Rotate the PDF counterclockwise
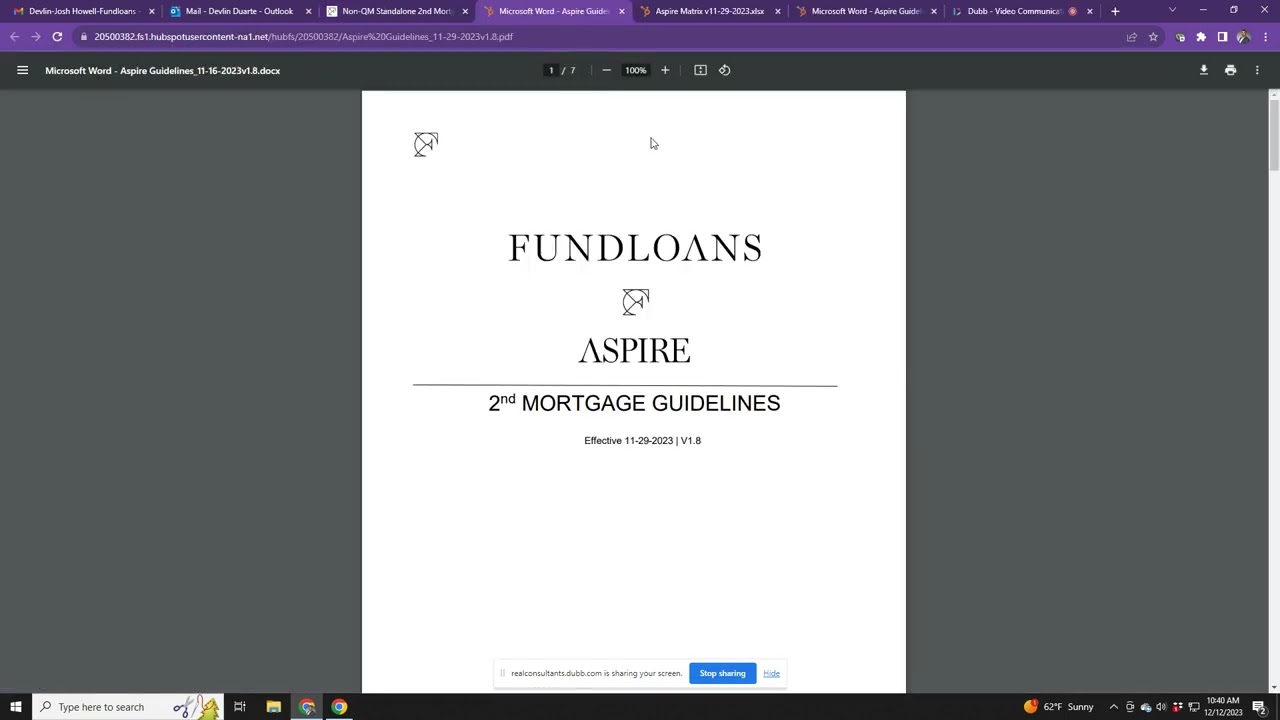 click(725, 70)
